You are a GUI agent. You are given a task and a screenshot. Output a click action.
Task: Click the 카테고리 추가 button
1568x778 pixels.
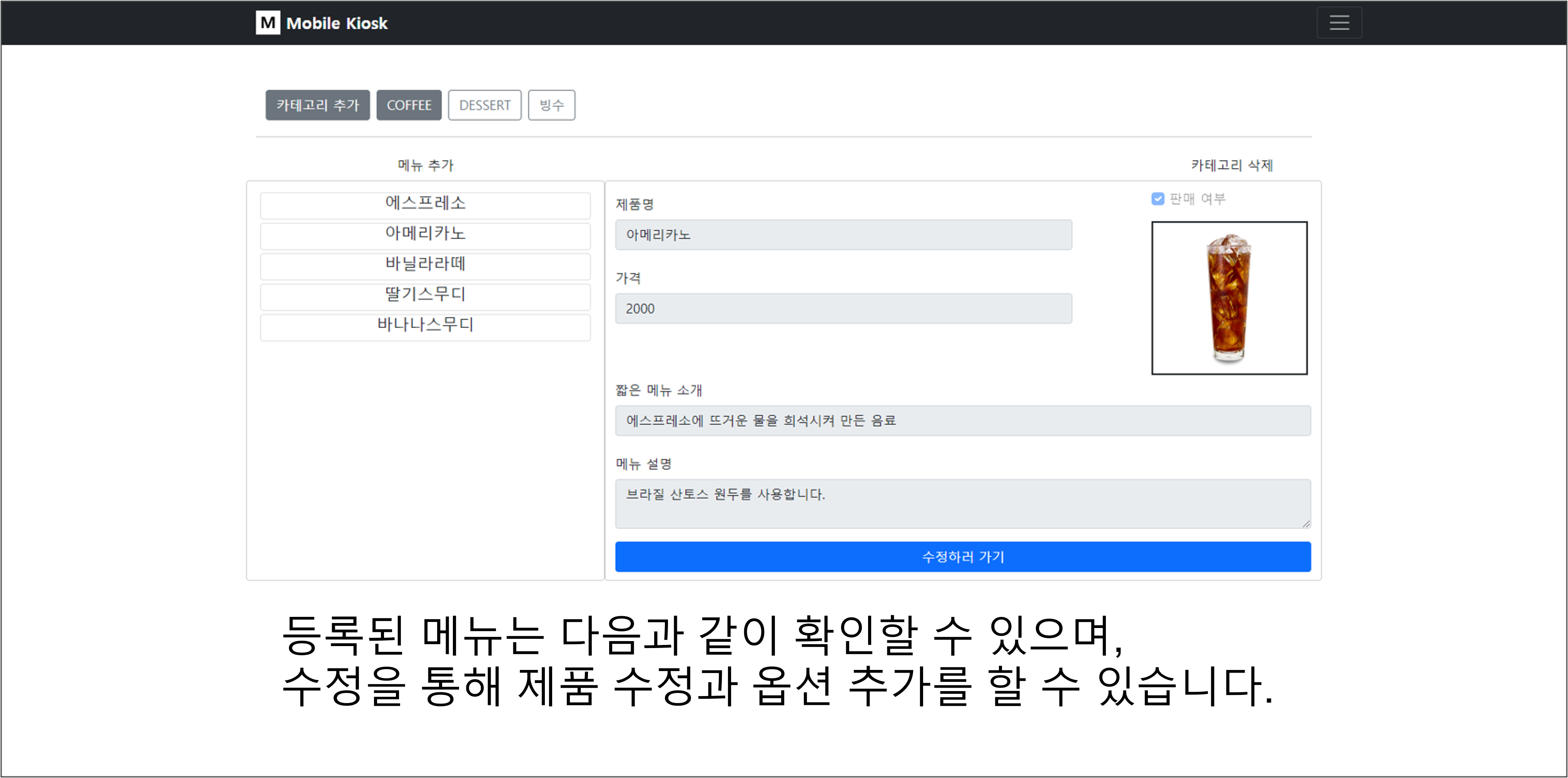pyautogui.click(x=318, y=105)
